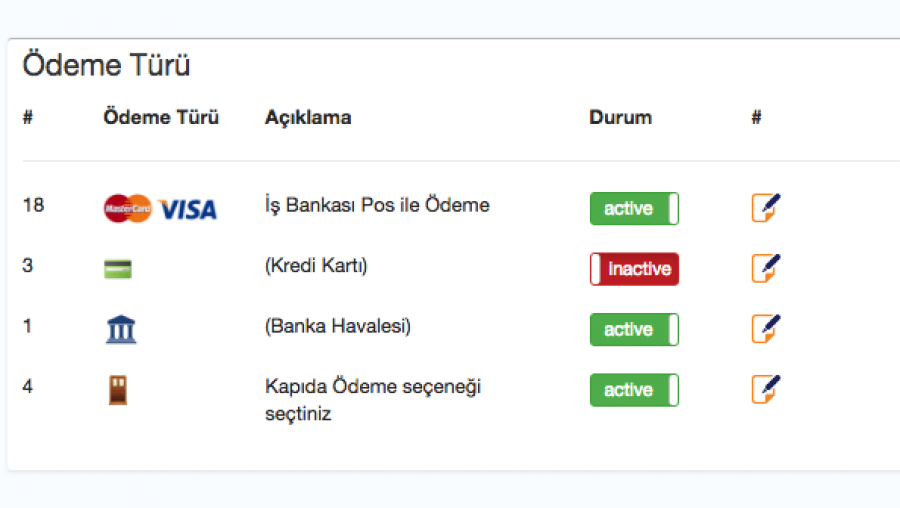Click the Açıklama column header
900x508 pixels.
tap(308, 118)
